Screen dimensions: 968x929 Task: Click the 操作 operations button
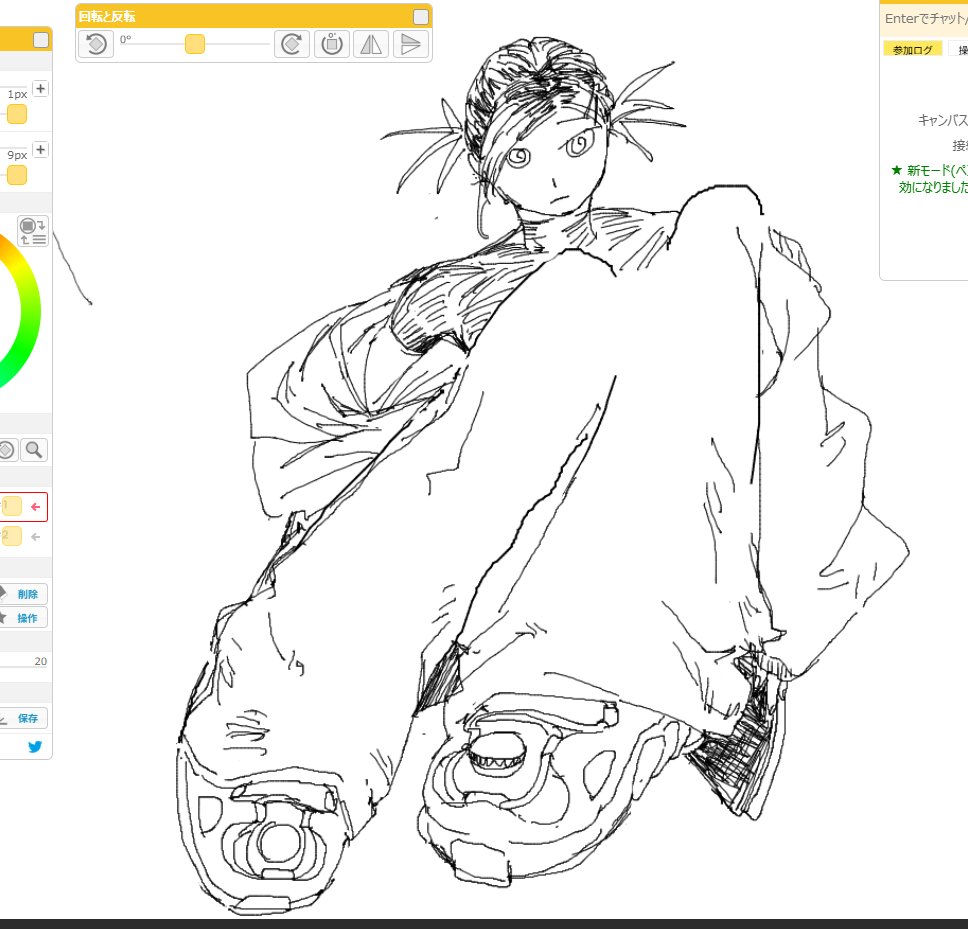pos(23,618)
